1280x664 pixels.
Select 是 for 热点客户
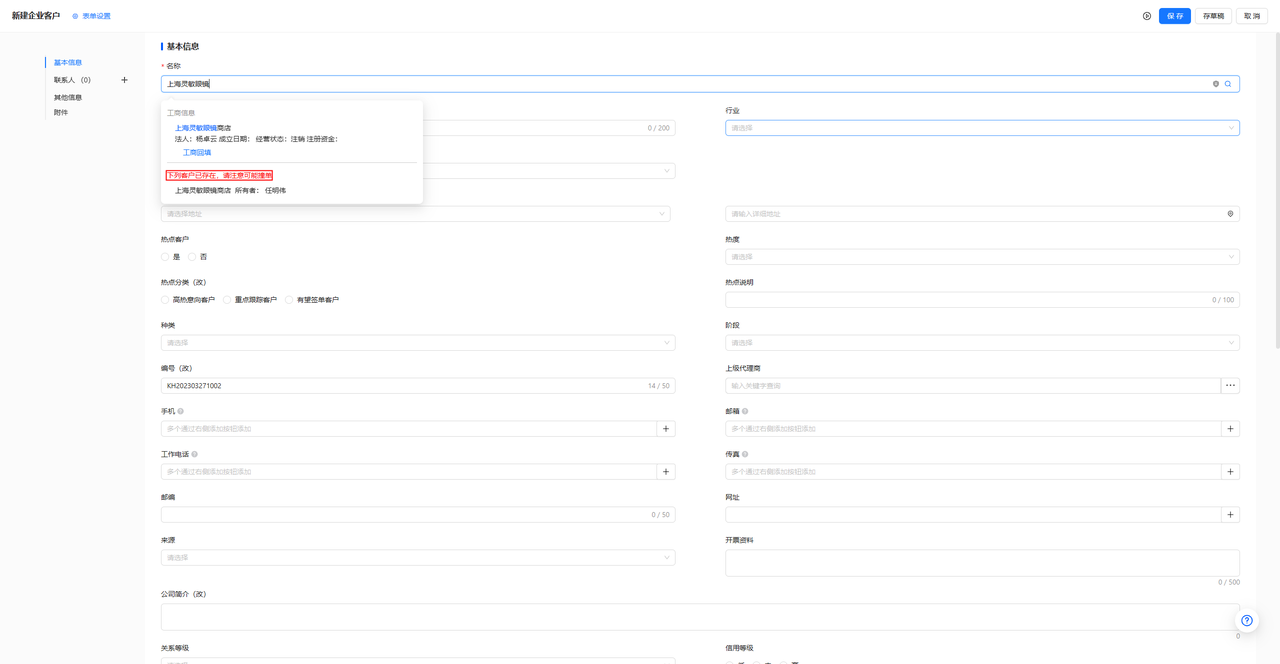(x=171, y=257)
